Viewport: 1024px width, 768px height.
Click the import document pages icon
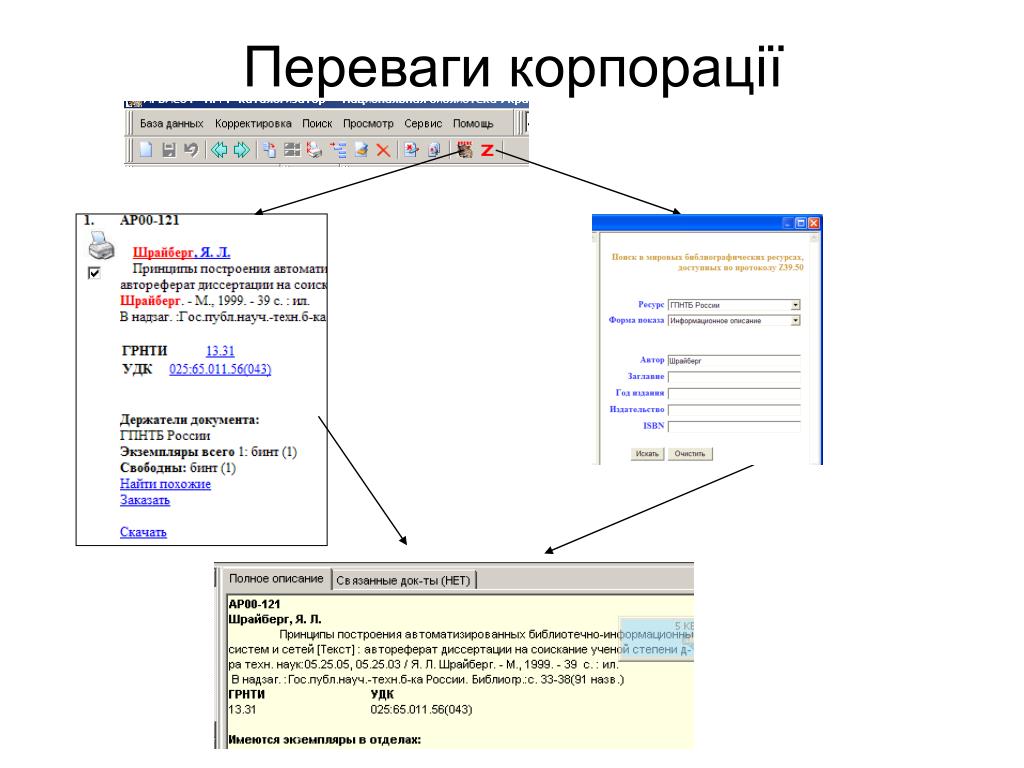pos(434,150)
